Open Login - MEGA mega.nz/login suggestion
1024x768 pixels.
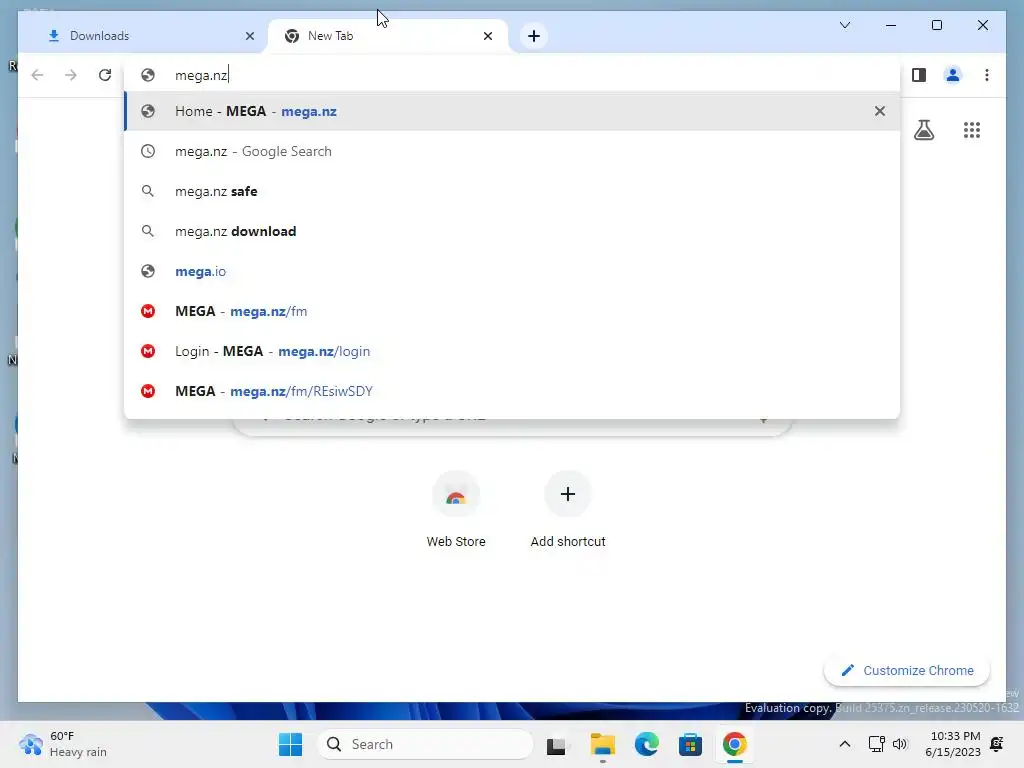(512, 351)
